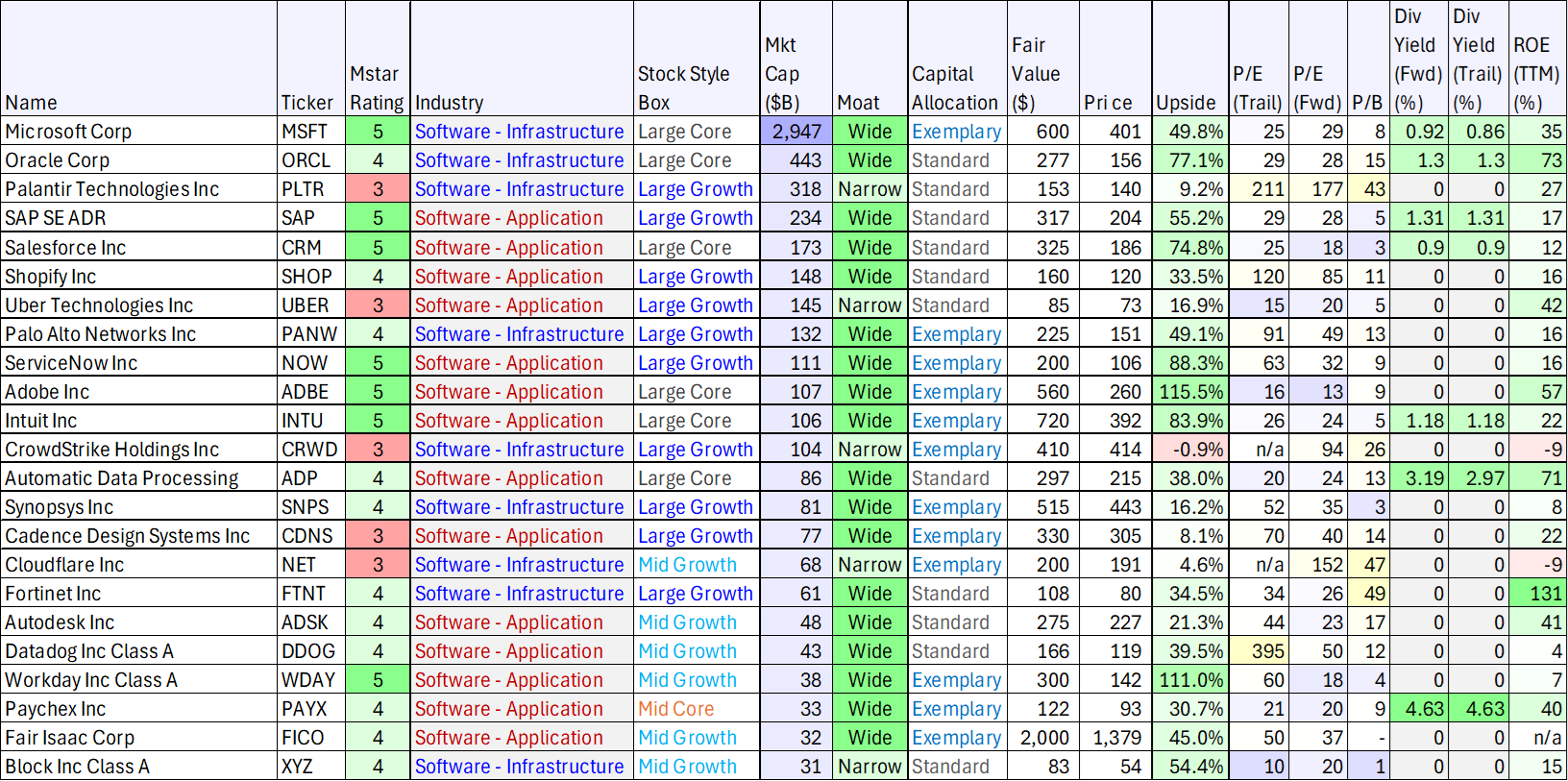Click Fair Isaac's n/a ROE cell
This screenshot has width=1568, height=781.
[x=1537, y=737]
